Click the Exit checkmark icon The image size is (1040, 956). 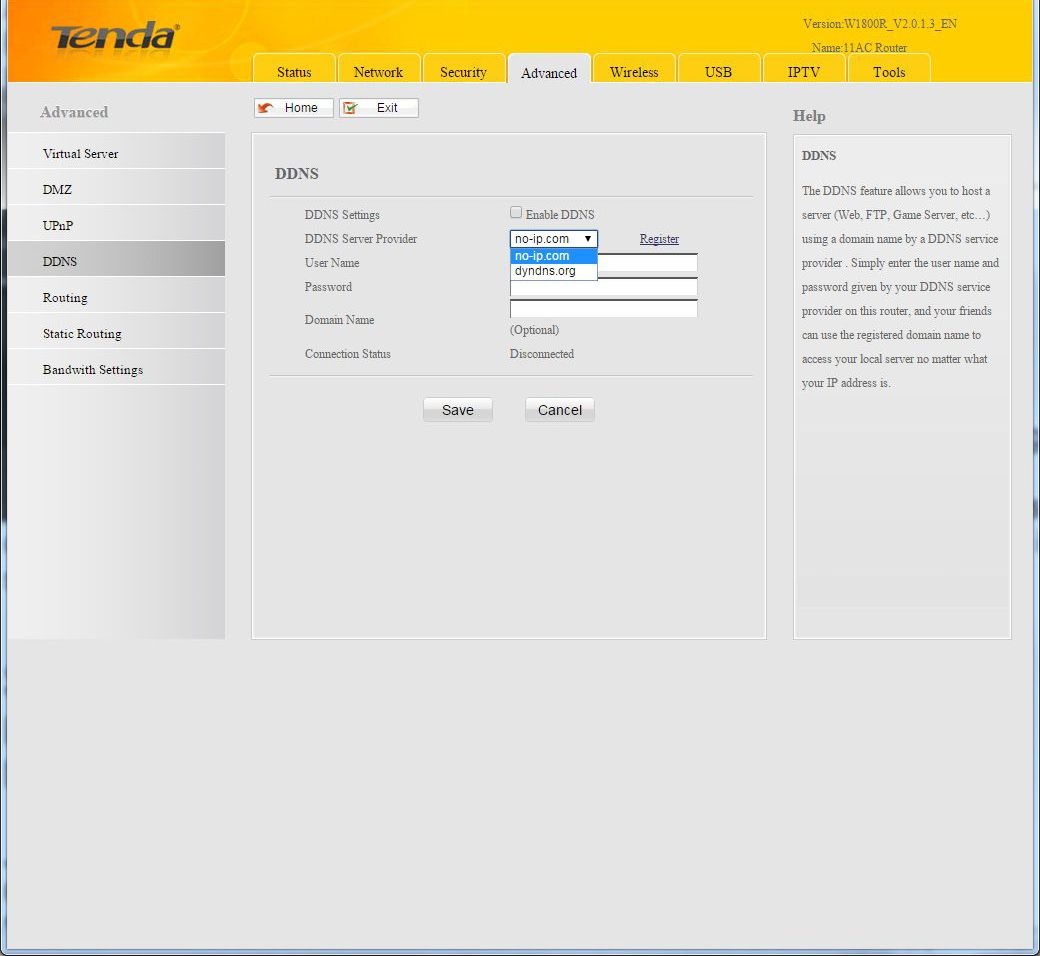(351, 108)
